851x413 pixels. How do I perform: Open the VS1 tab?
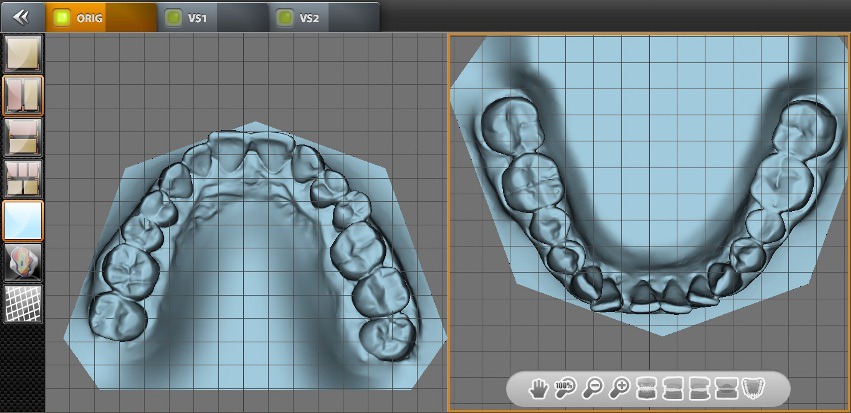pyautogui.click(x=213, y=17)
